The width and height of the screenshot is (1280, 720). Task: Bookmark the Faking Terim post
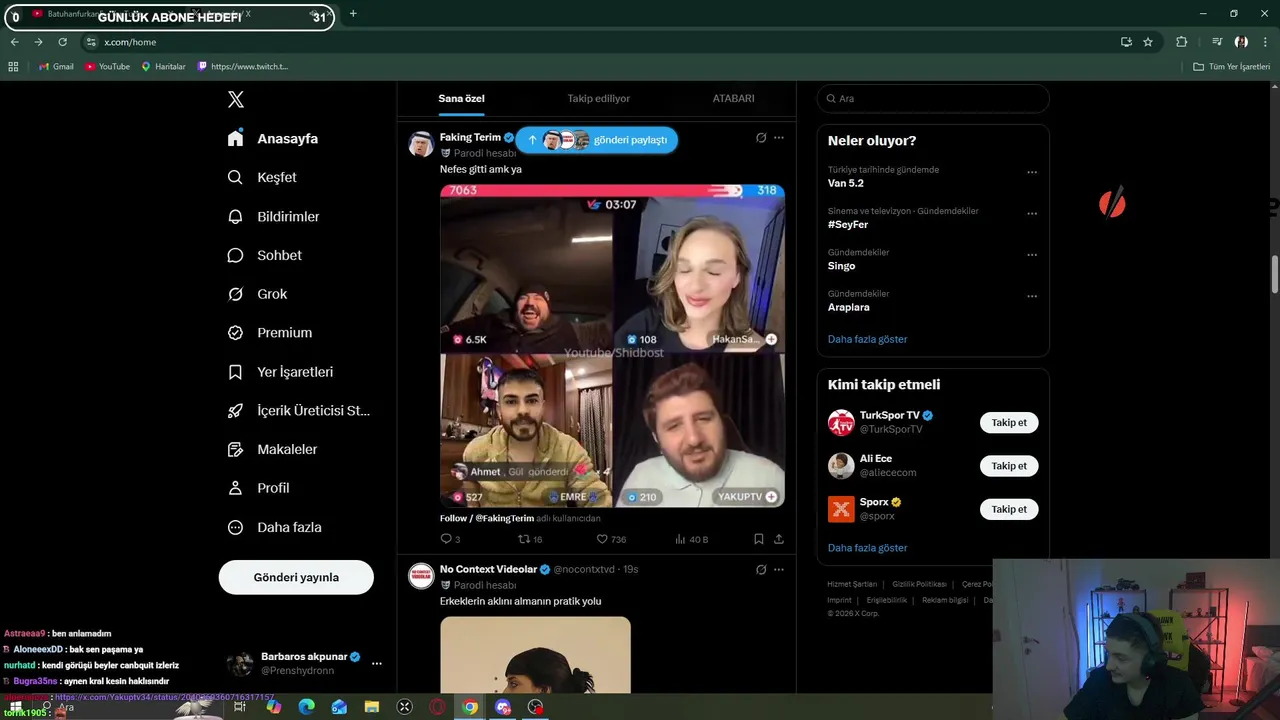click(x=759, y=539)
